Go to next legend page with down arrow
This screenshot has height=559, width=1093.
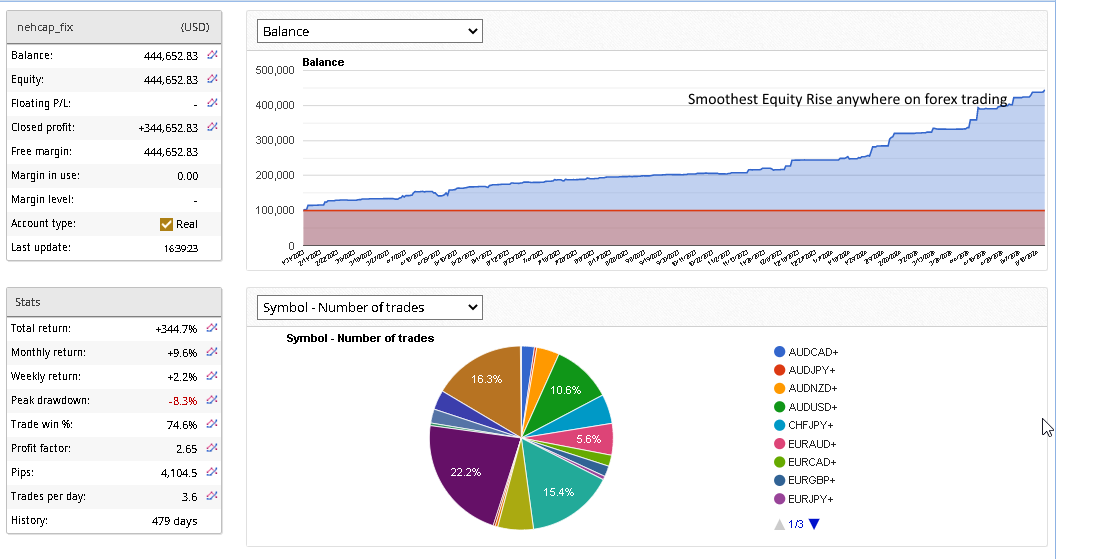click(813, 524)
